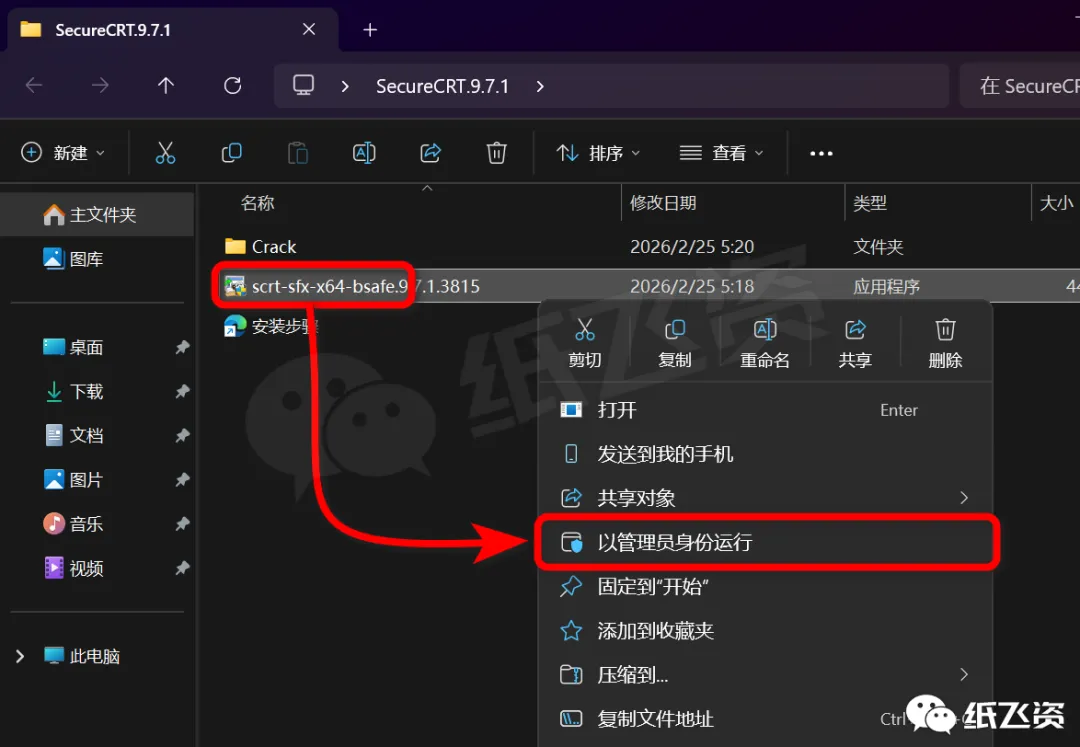The image size is (1080, 747).
Task: Unpin 文档 using its pin icon
Action: click(x=182, y=435)
